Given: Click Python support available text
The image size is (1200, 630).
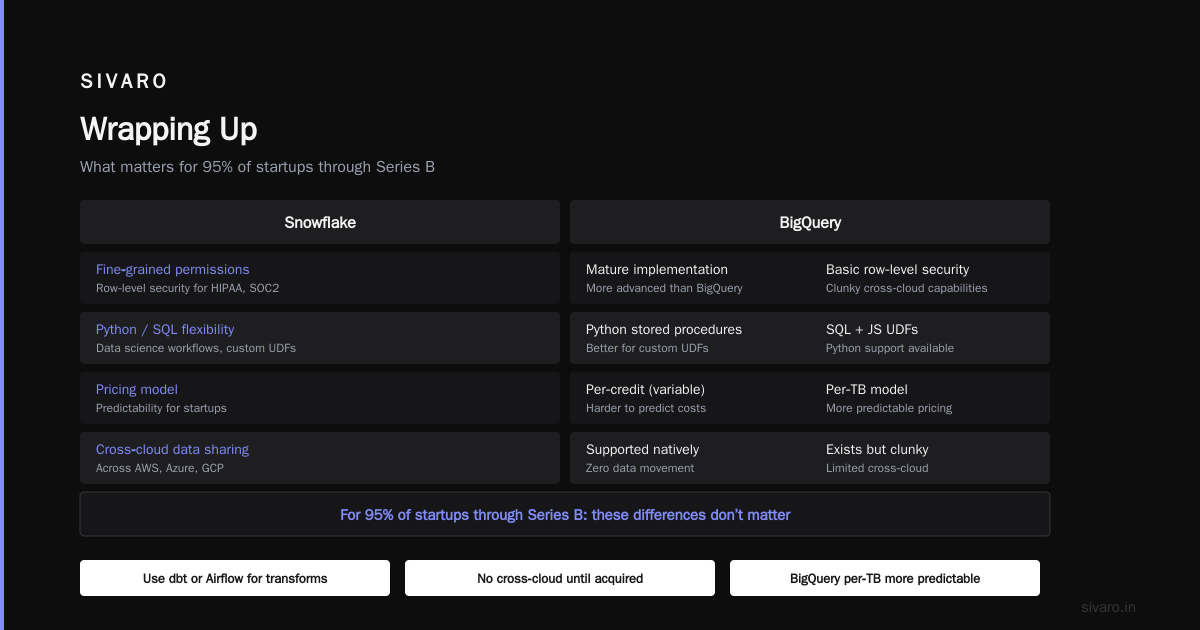Looking at the screenshot, I should [x=890, y=348].
